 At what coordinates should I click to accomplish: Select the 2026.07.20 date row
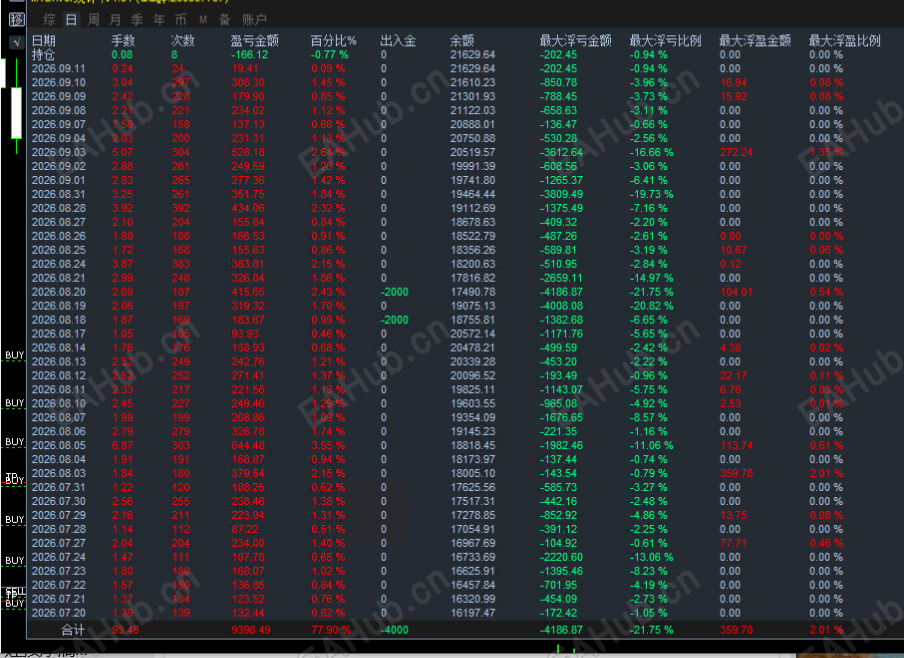pyautogui.click(x=59, y=613)
